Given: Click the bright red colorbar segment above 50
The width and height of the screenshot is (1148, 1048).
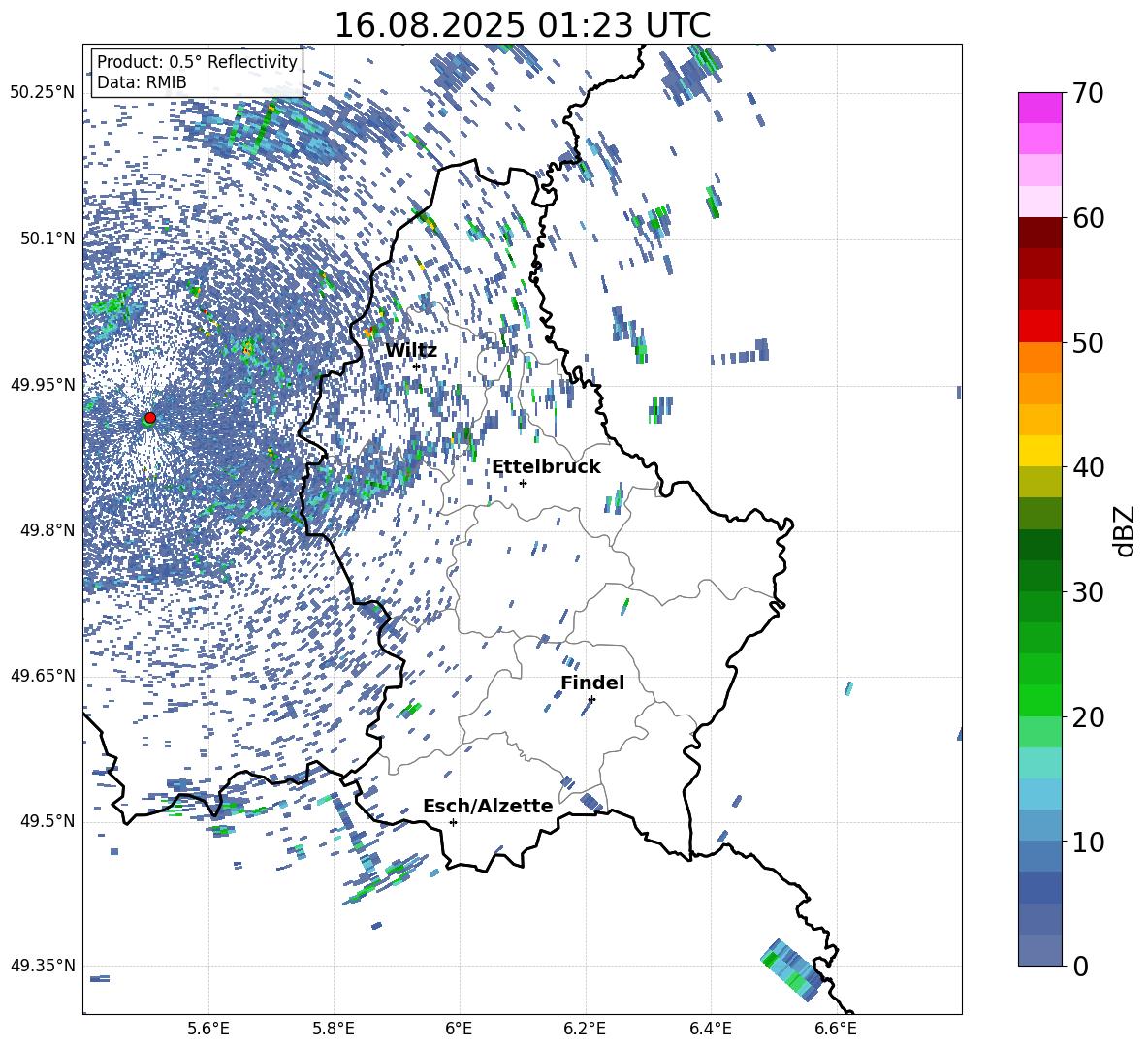Looking at the screenshot, I should coord(1039,327).
